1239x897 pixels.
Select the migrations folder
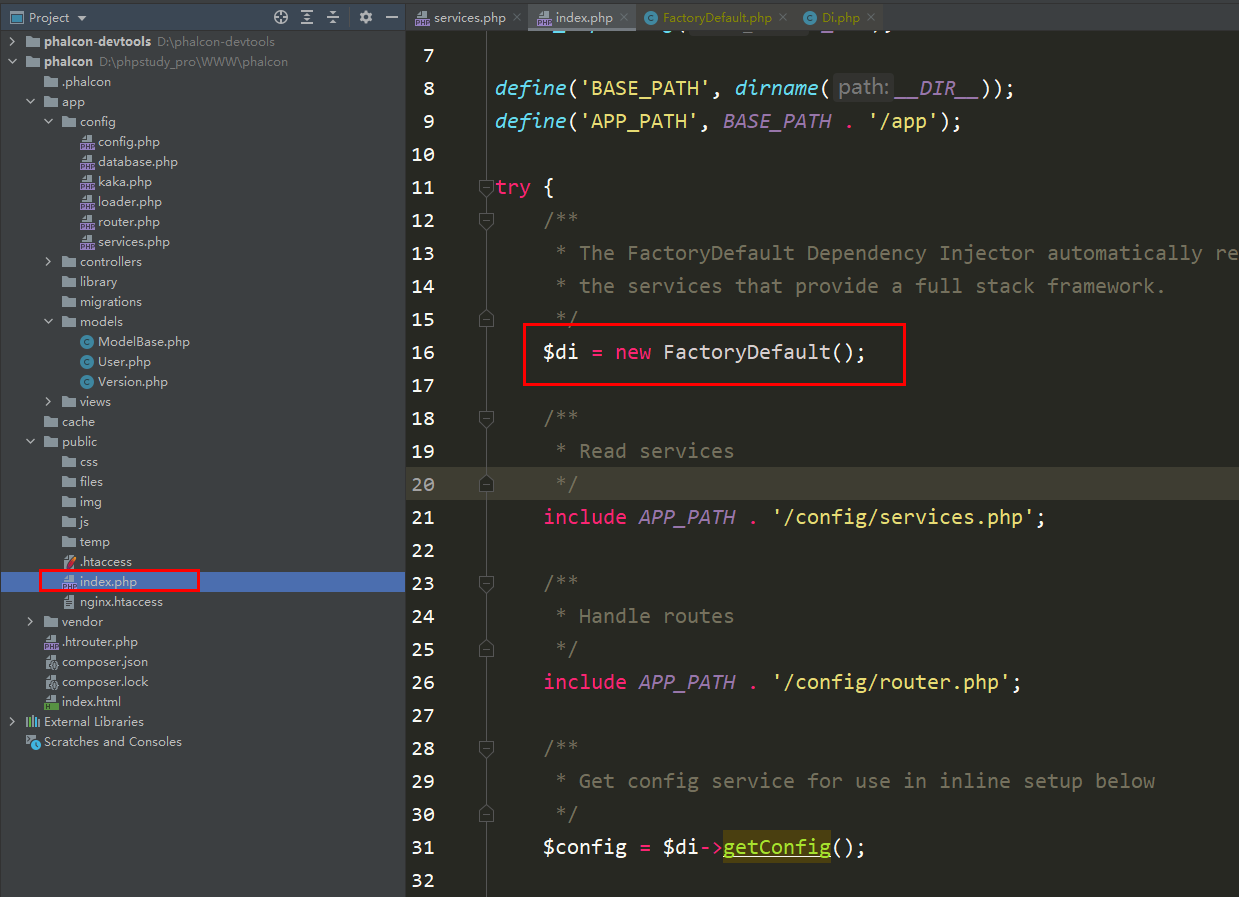click(110, 302)
